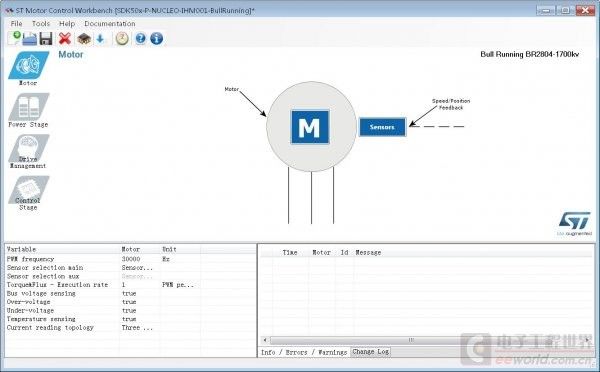Image resolution: width=600 pixels, height=372 pixels.
Task: Click the chip generation toolbar icon
Action: [x=84, y=39]
